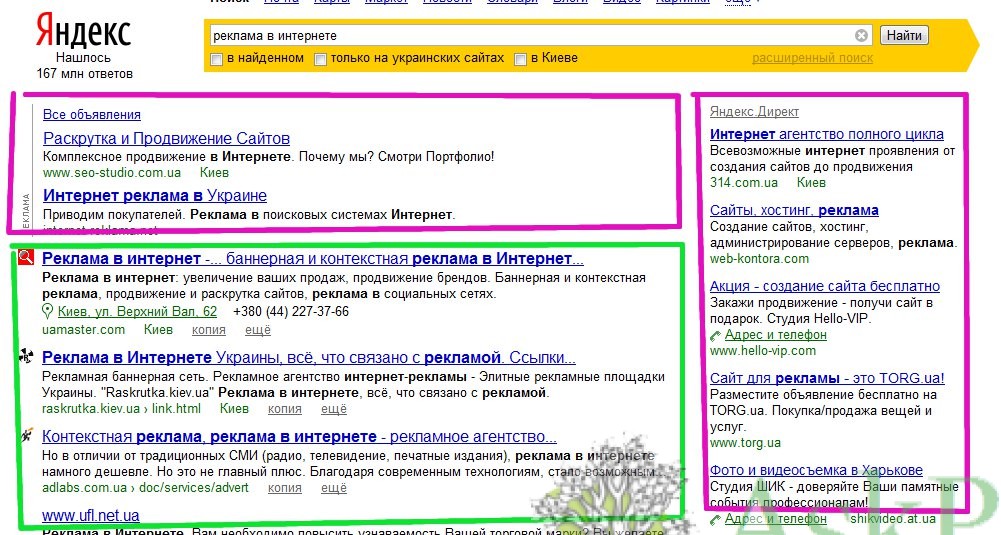Click the favicon beside the adlabs.com.ua result
Image resolution: width=1001 pixels, height=535 pixels.
point(26,435)
